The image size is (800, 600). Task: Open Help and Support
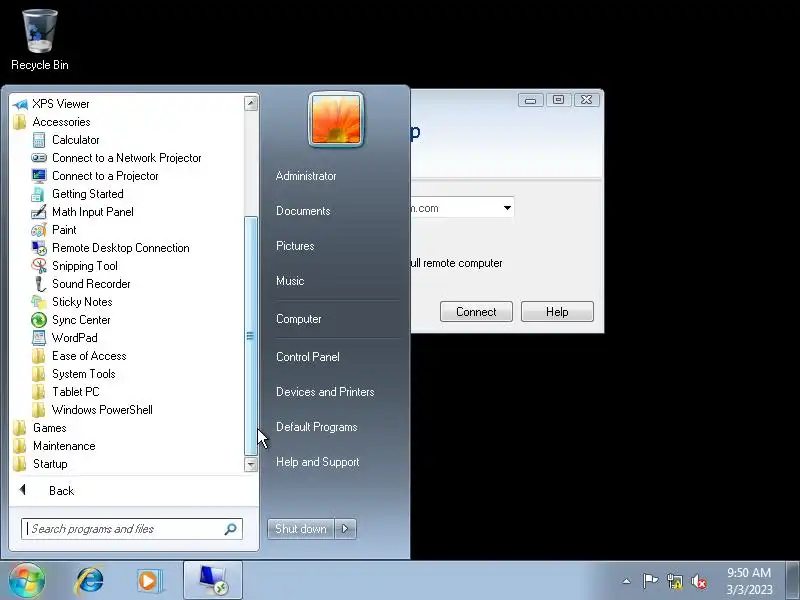coord(318,462)
